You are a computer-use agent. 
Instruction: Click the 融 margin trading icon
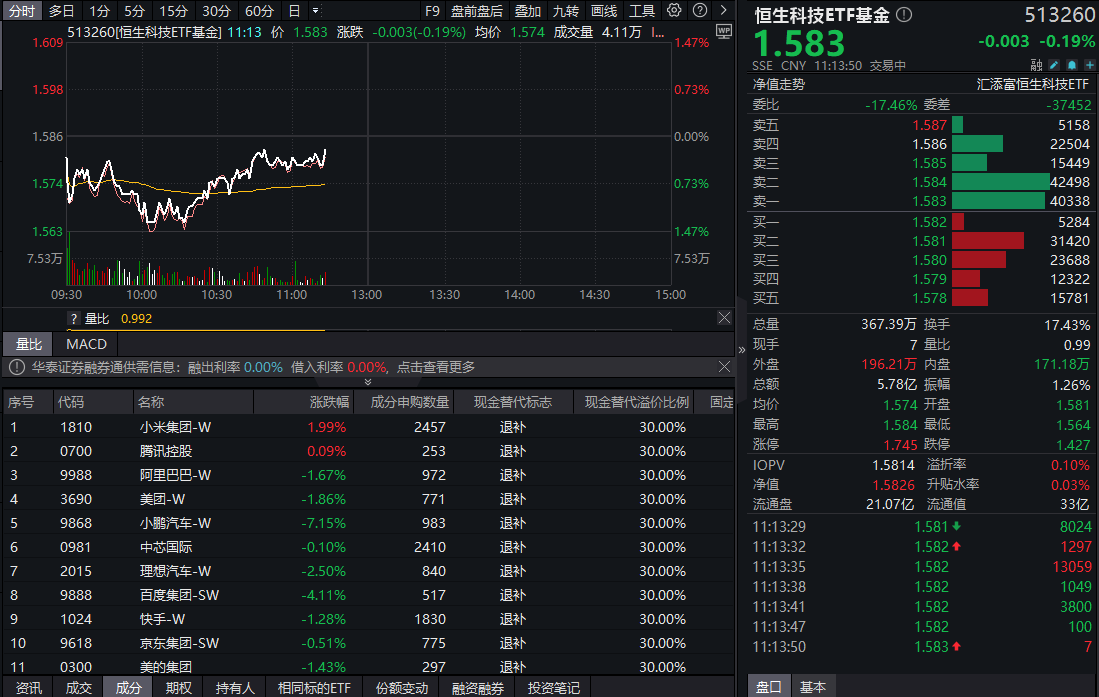point(1036,63)
